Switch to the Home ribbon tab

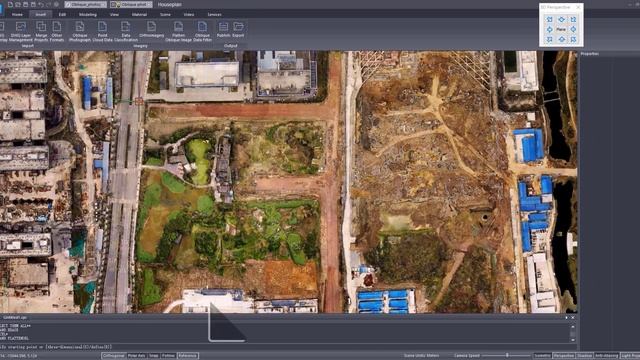pos(17,14)
